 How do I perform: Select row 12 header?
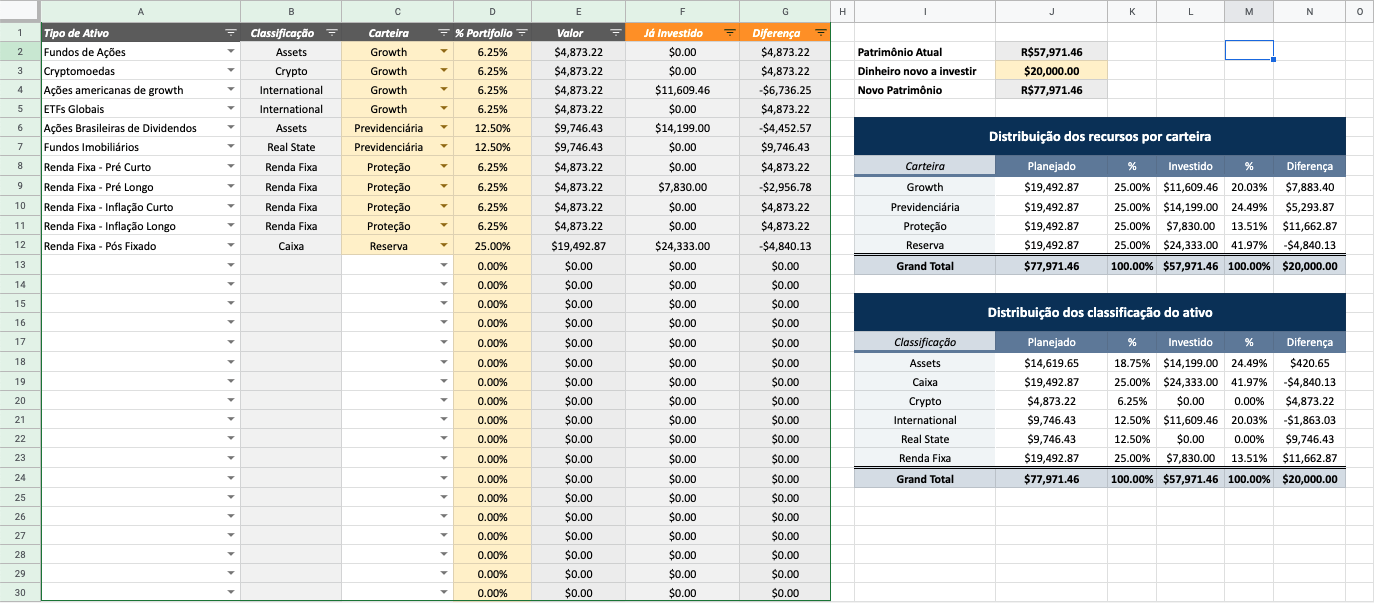click(20, 246)
